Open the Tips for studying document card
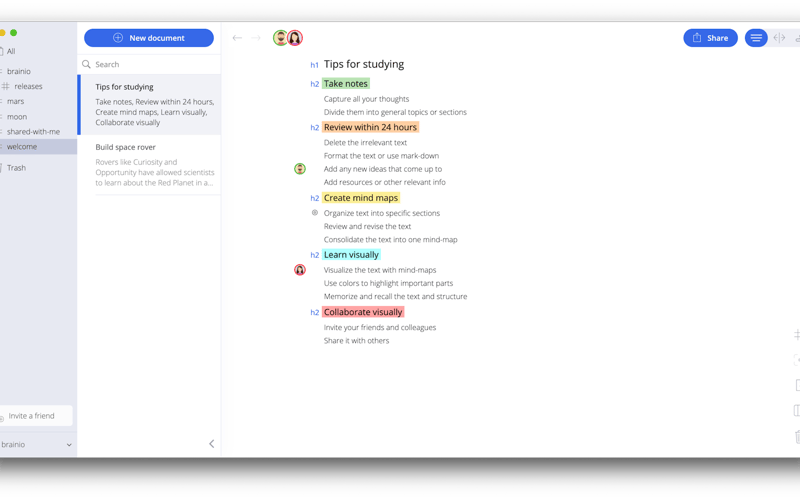800x500 pixels. [149, 105]
